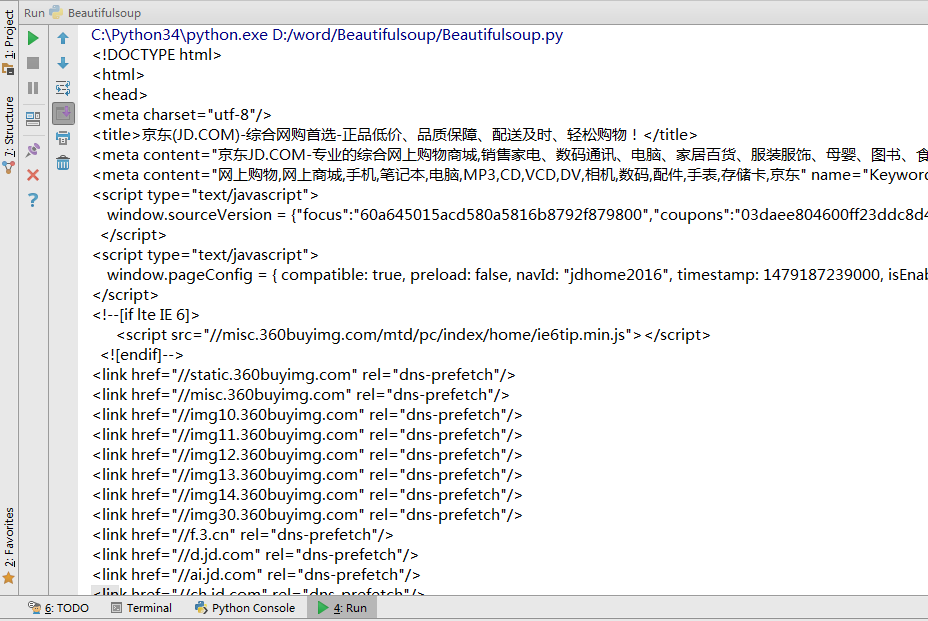Click the static.360buyimg.com link line
Viewport: 928px width, 621px height.
[x=304, y=375]
